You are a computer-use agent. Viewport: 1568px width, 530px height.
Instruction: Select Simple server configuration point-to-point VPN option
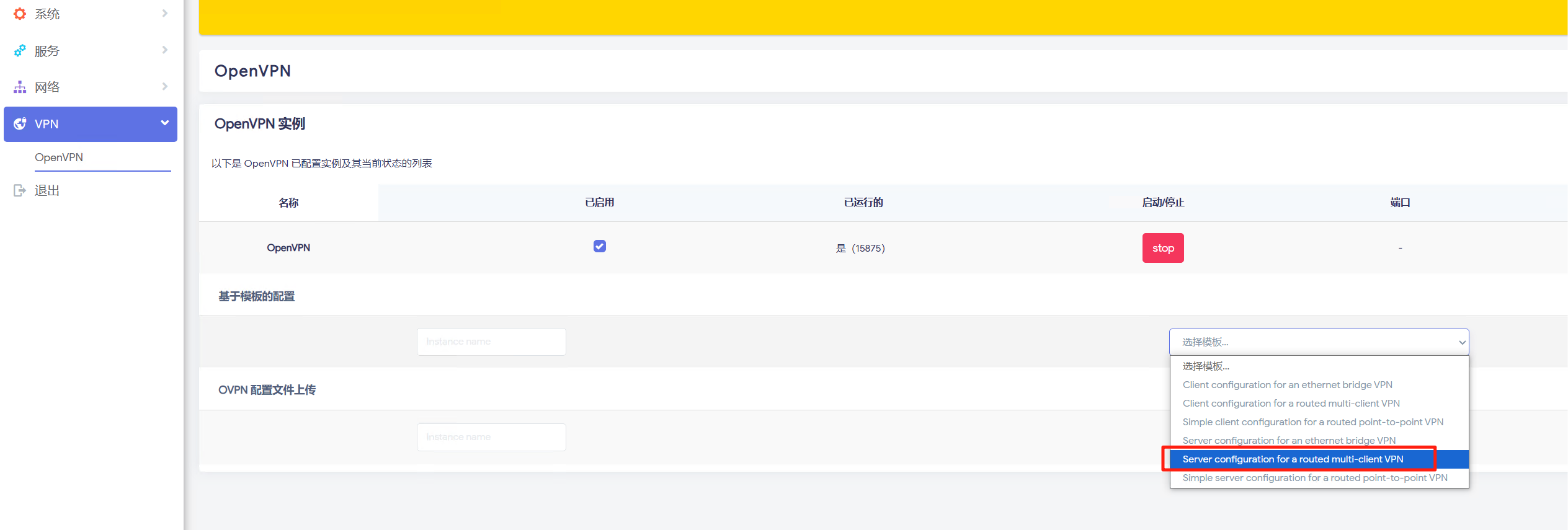point(1314,478)
